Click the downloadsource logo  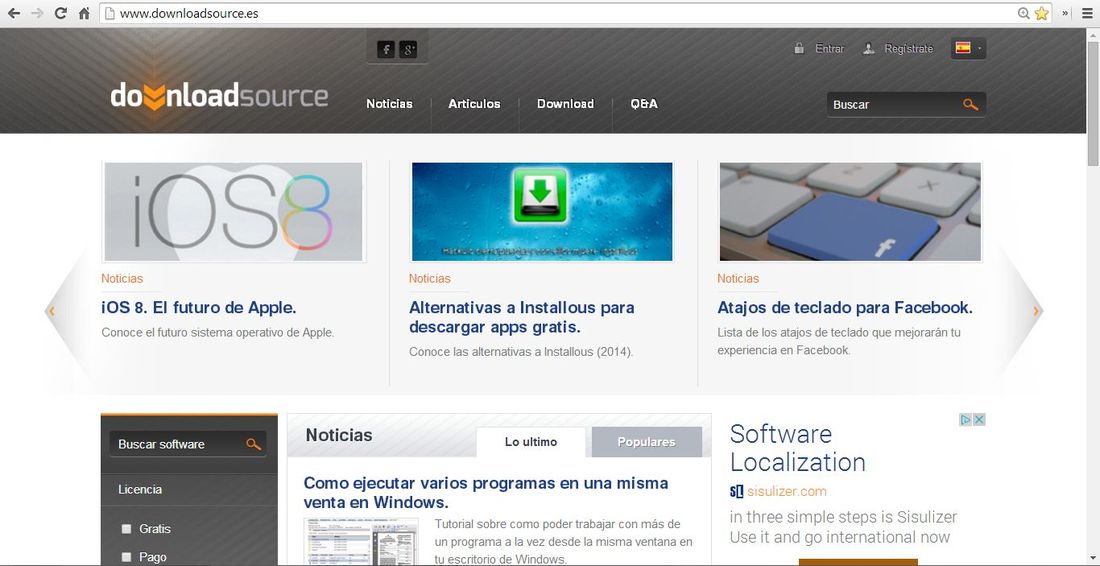tap(219, 95)
